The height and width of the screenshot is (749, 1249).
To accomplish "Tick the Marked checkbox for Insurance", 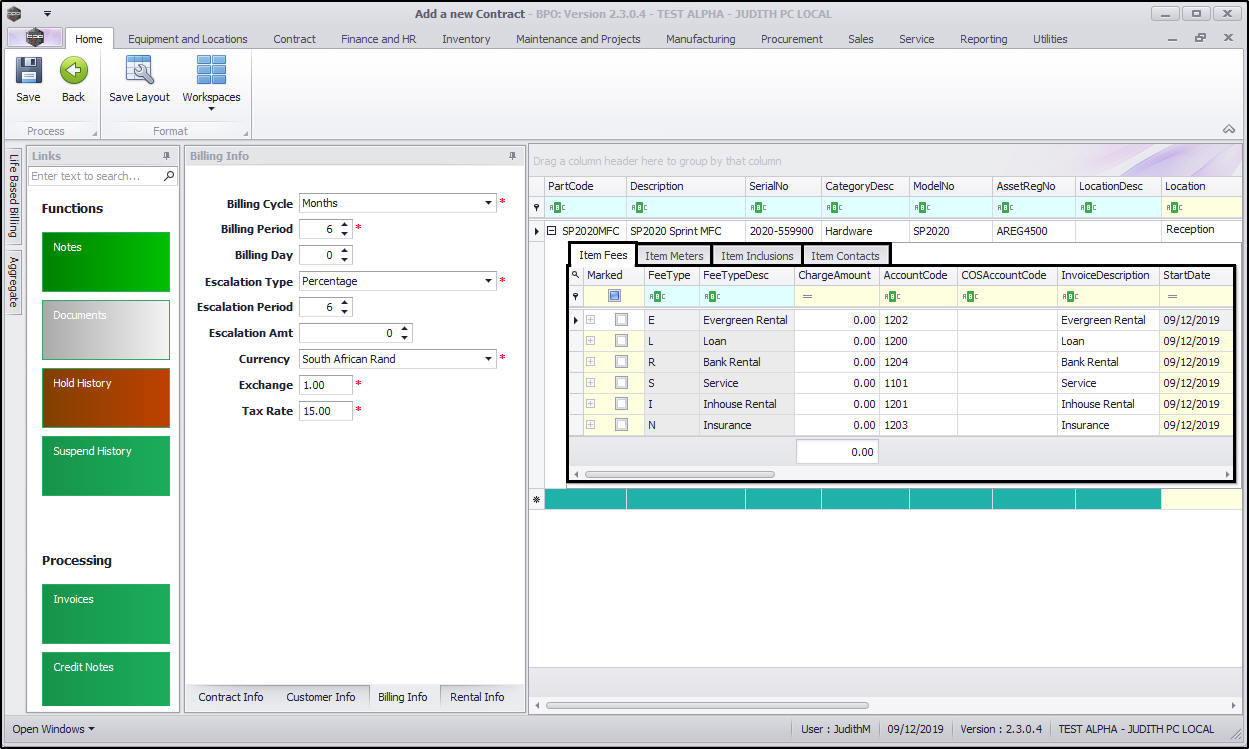I will pyautogui.click(x=621, y=425).
